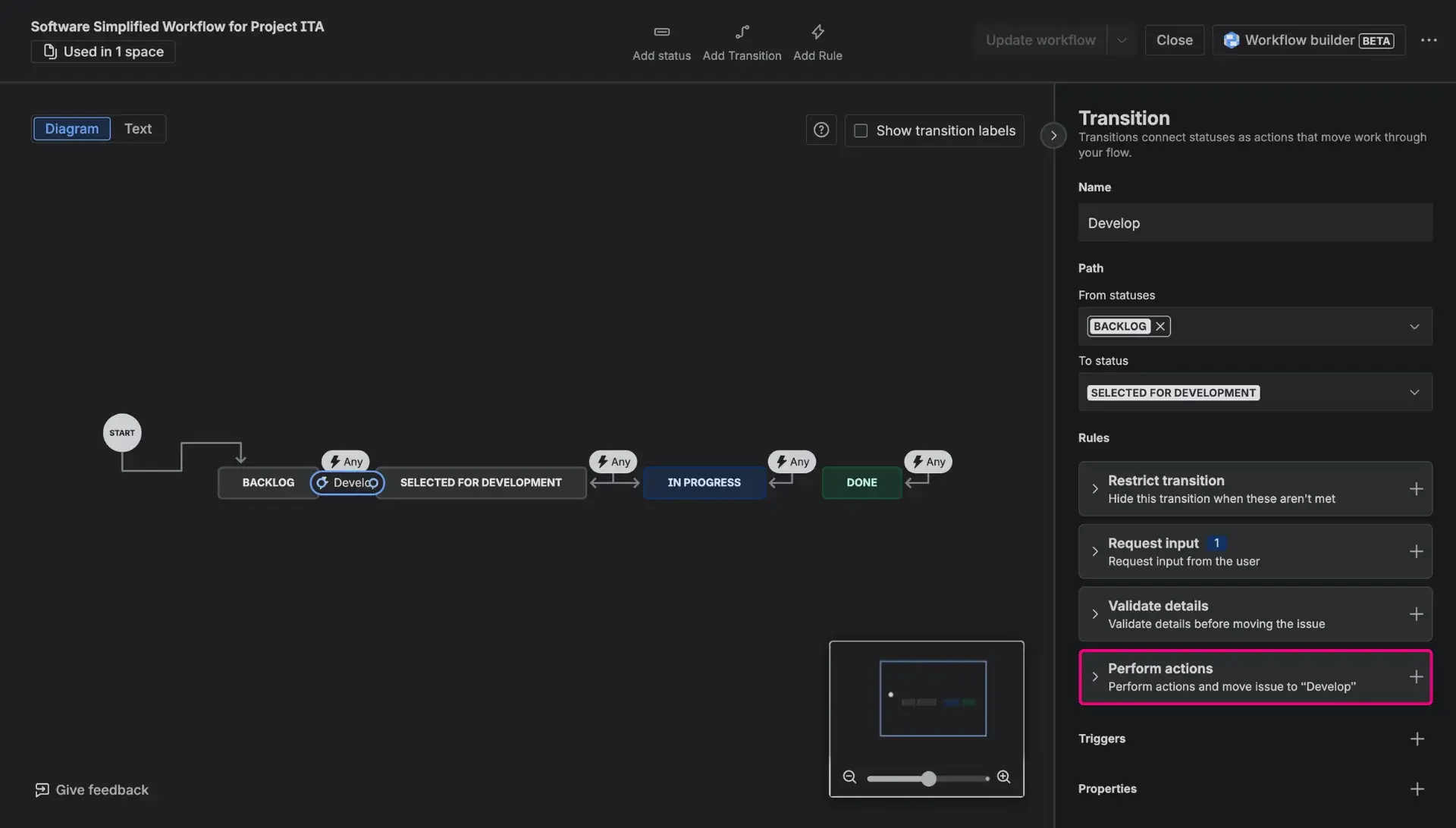Switch to the Text tab

click(137, 129)
